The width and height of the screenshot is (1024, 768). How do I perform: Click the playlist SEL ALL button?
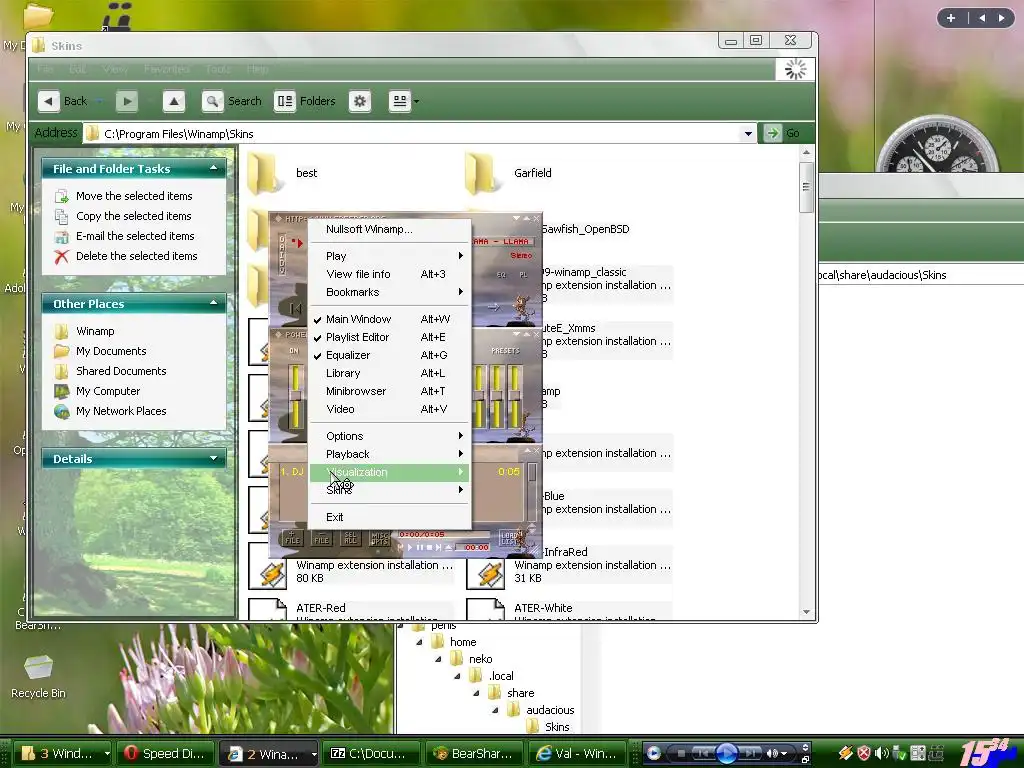coord(351,537)
